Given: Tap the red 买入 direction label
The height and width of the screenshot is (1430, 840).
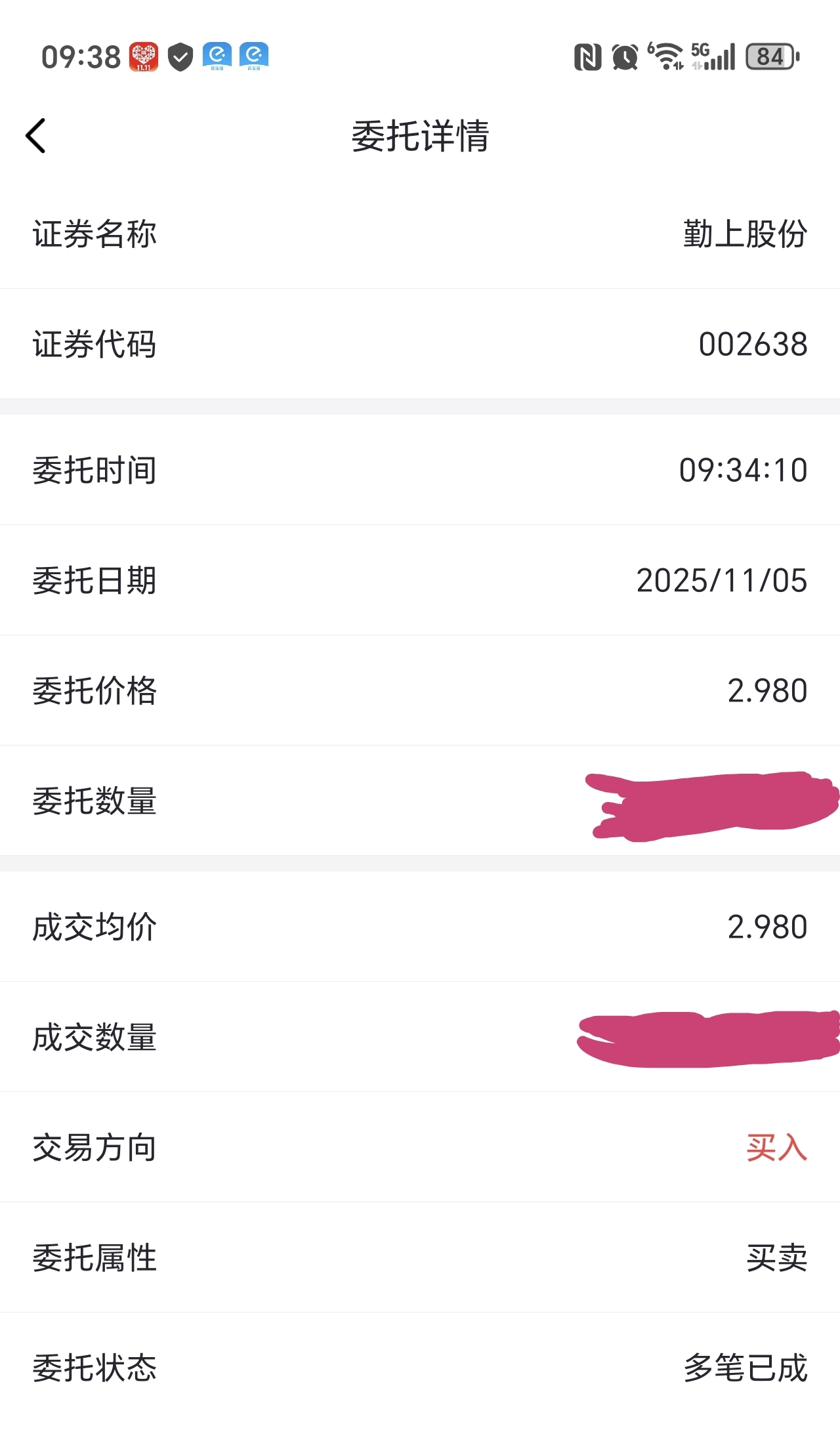Looking at the screenshot, I should (x=776, y=1148).
